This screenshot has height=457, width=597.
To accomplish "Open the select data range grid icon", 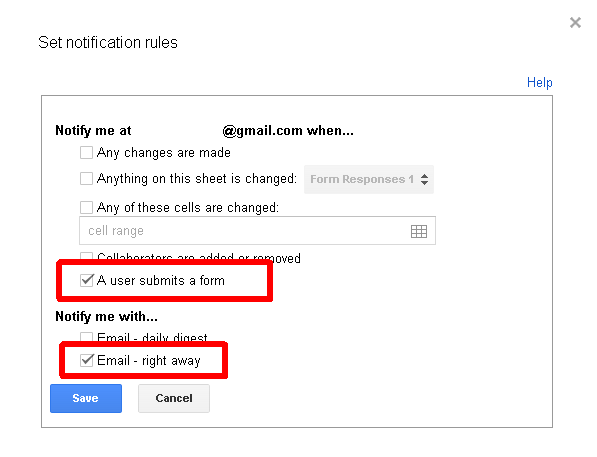I will click(x=419, y=231).
